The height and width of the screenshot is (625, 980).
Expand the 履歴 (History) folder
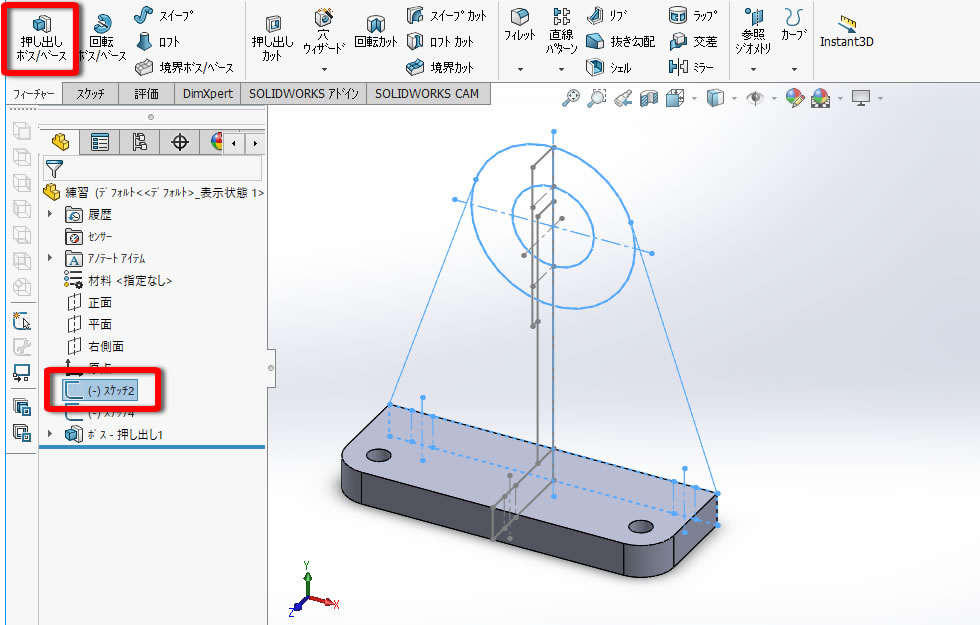click(50, 214)
